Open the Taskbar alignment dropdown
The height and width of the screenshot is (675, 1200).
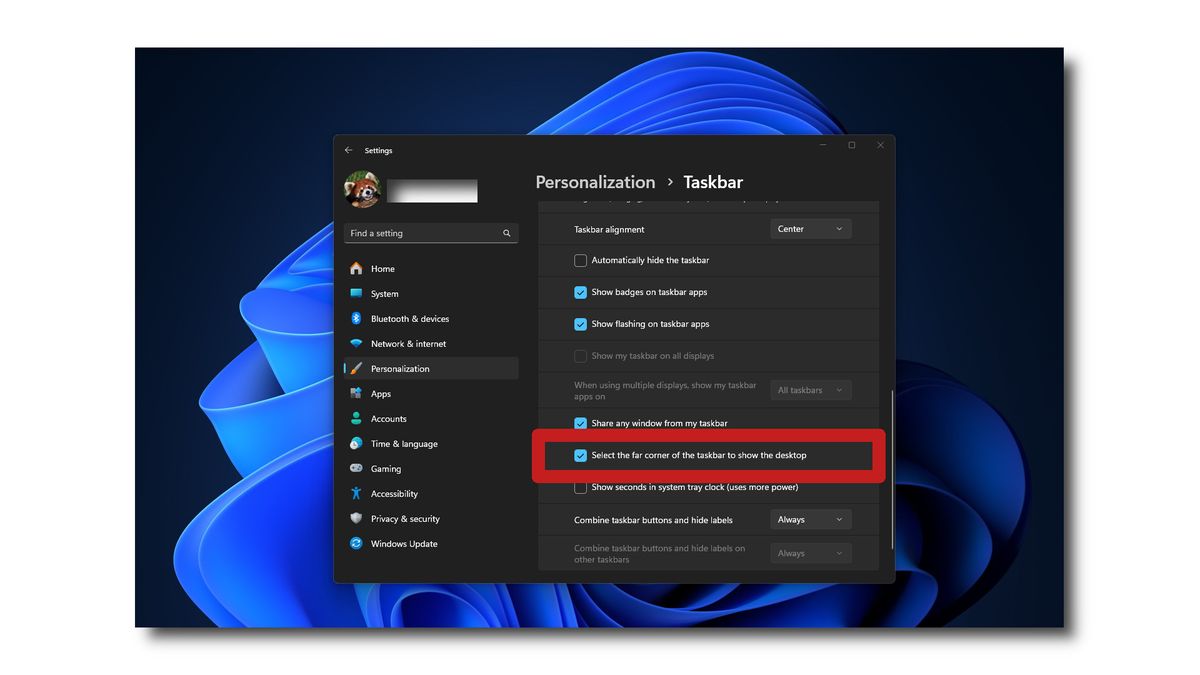pyautogui.click(x=810, y=228)
